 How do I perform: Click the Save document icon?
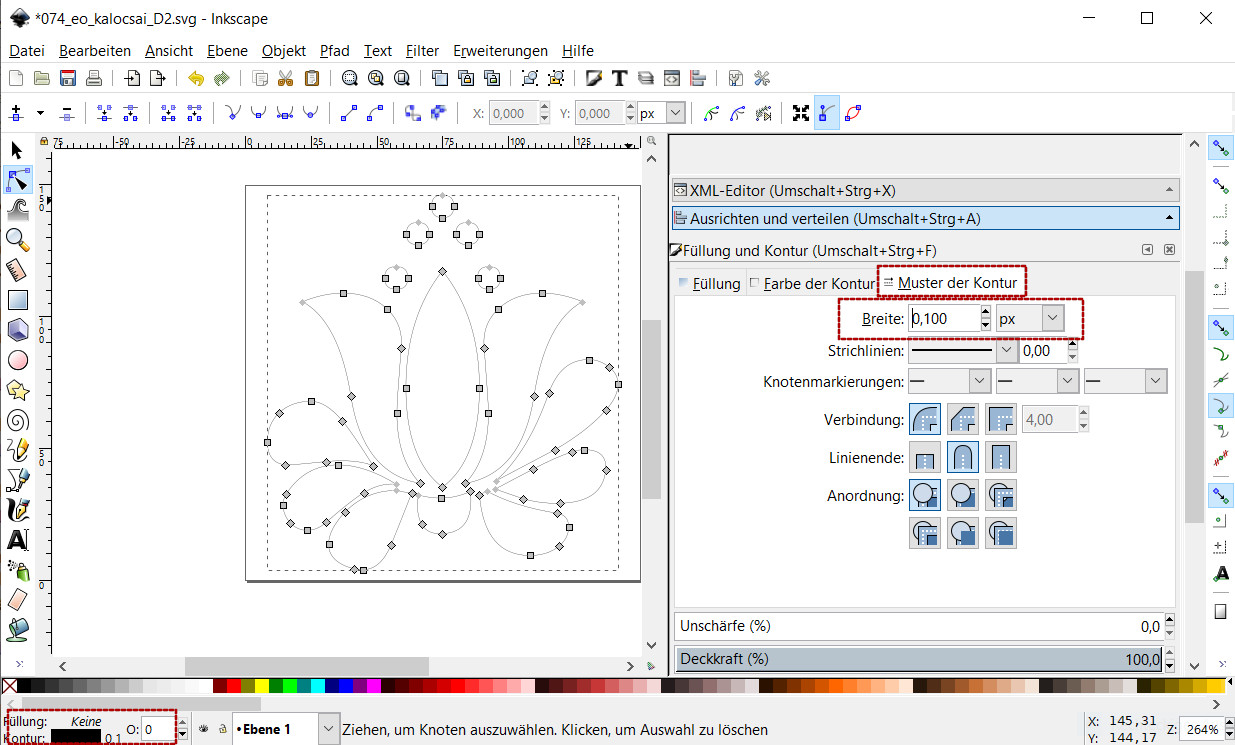point(68,78)
